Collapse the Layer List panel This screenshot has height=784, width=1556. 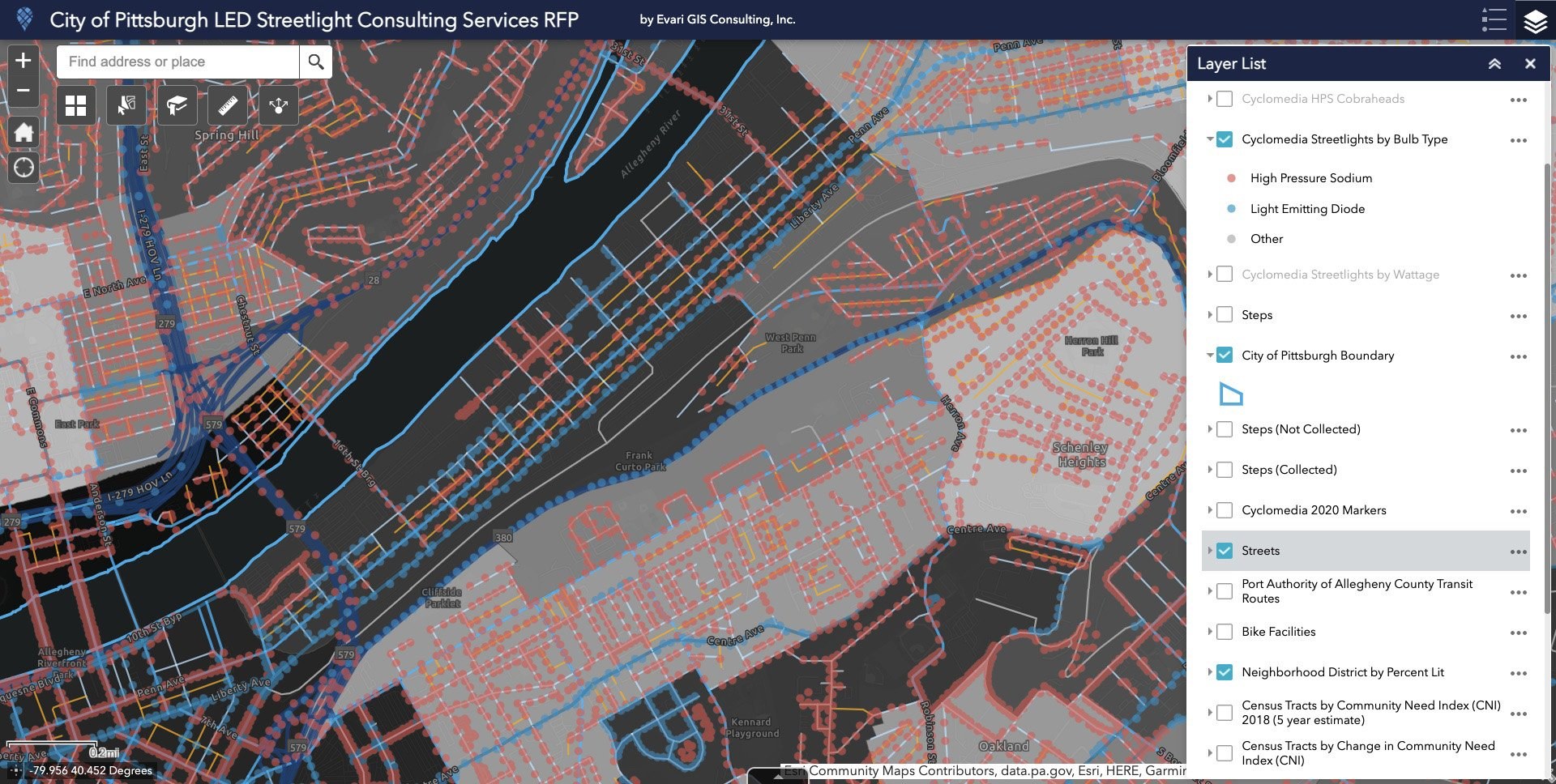[1494, 63]
